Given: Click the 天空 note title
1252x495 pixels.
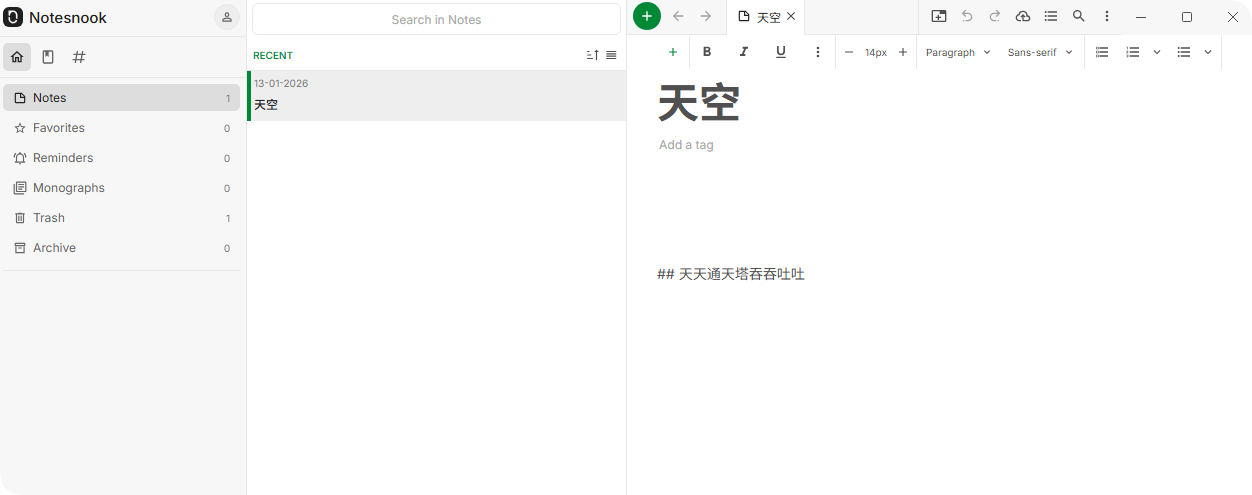Looking at the screenshot, I should coord(699,103).
